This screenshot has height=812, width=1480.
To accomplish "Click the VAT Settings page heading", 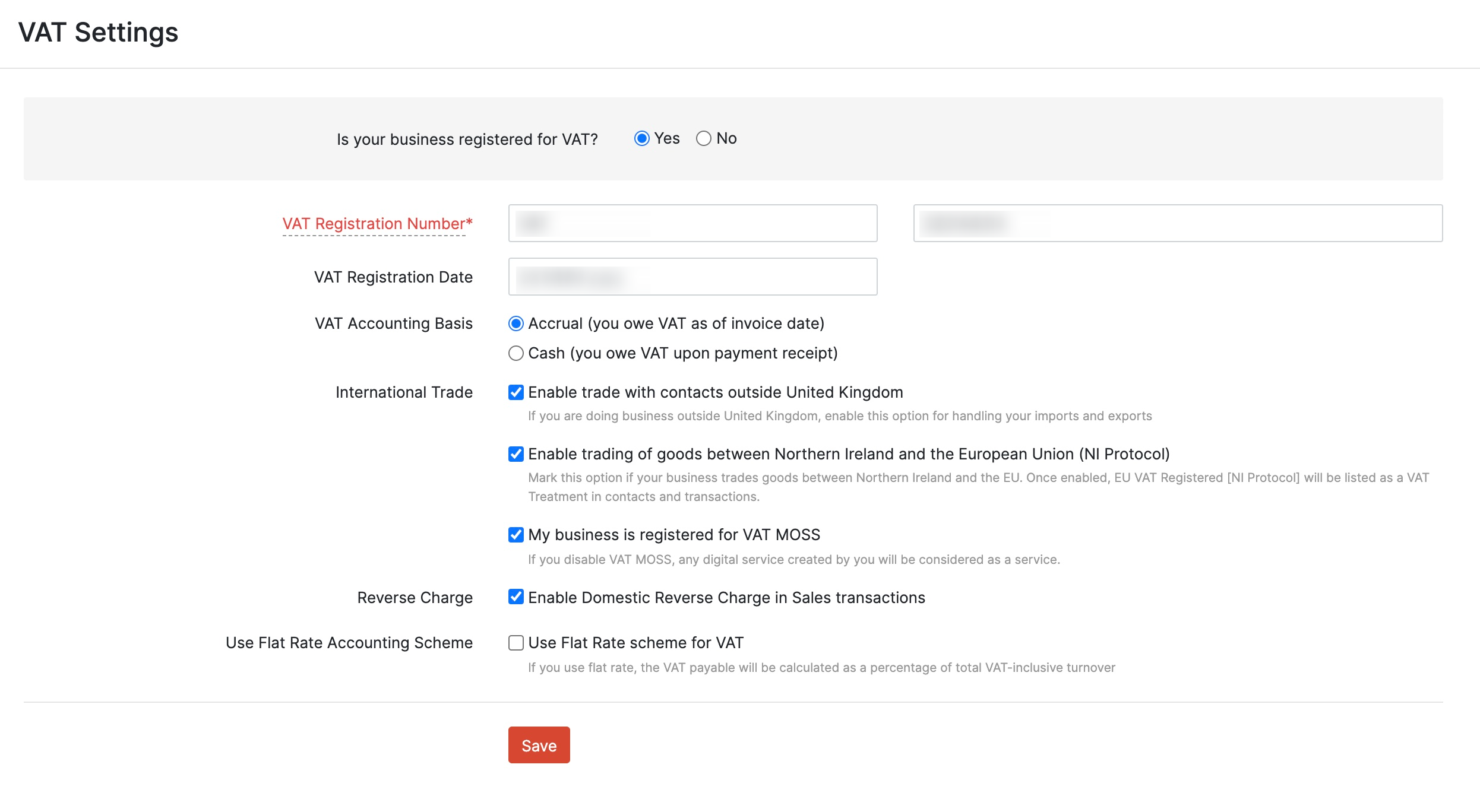I will tap(99, 33).
